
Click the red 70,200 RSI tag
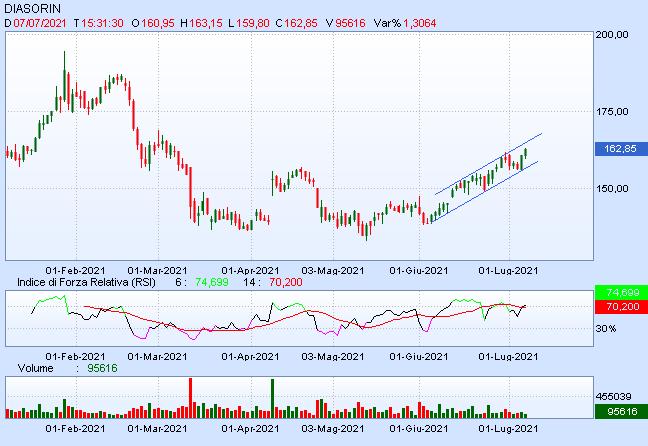point(621,307)
